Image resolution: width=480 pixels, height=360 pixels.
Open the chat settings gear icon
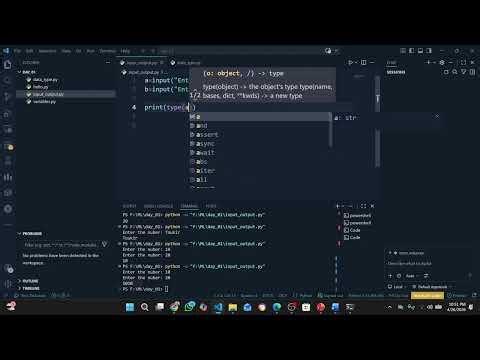pos(442,62)
